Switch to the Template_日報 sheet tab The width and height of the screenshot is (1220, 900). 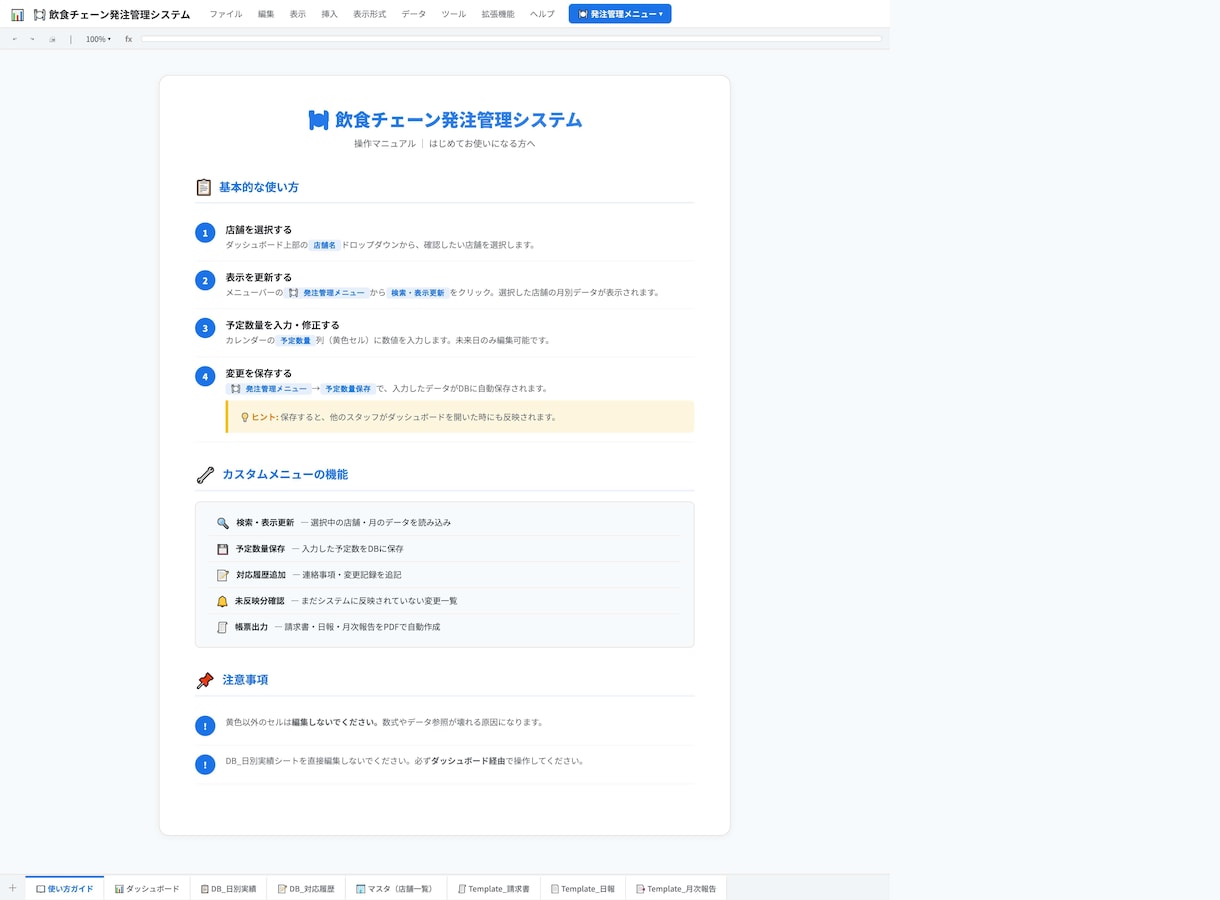[x=583, y=888]
